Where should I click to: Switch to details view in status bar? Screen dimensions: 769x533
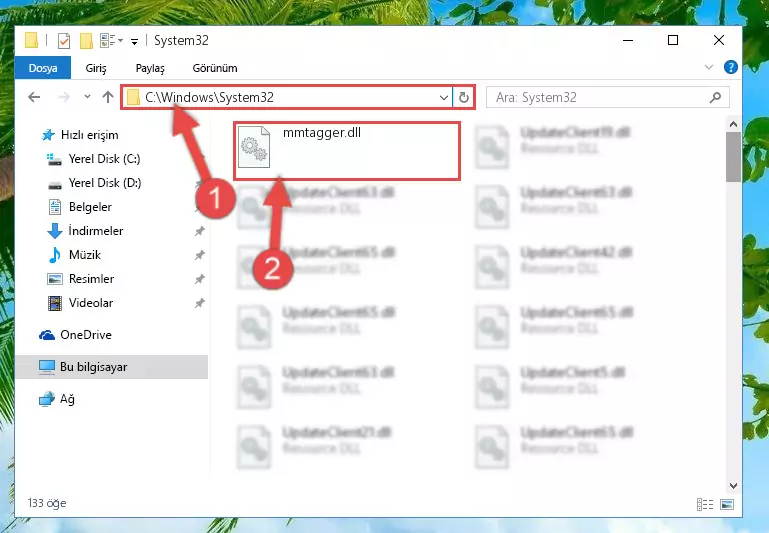pos(705,504)
